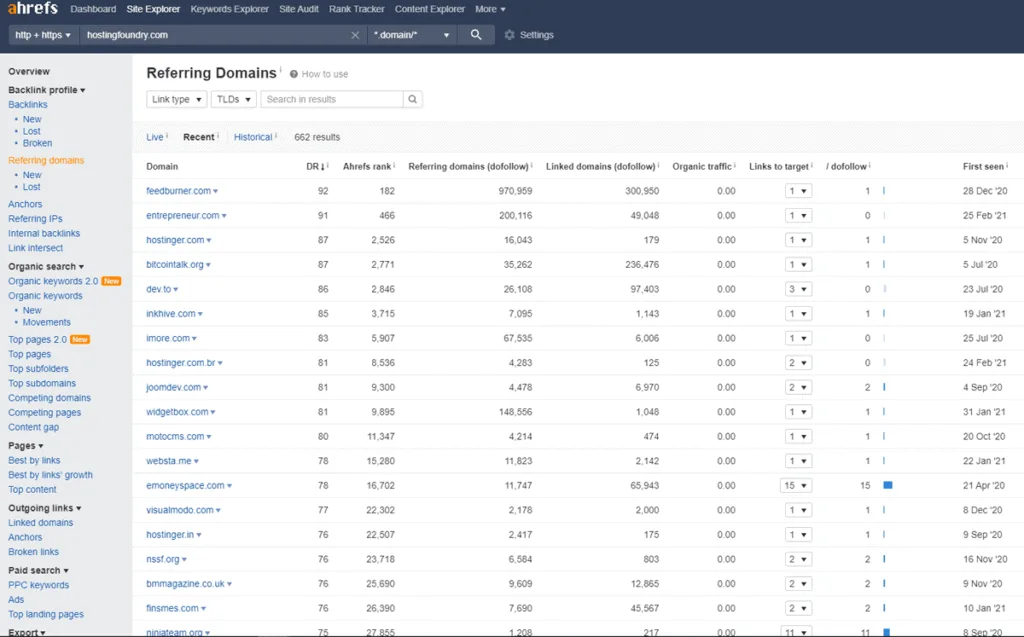Open Linked domains under Outgoing links
The width and height of the screenshot is (1024, 637).
40,523
